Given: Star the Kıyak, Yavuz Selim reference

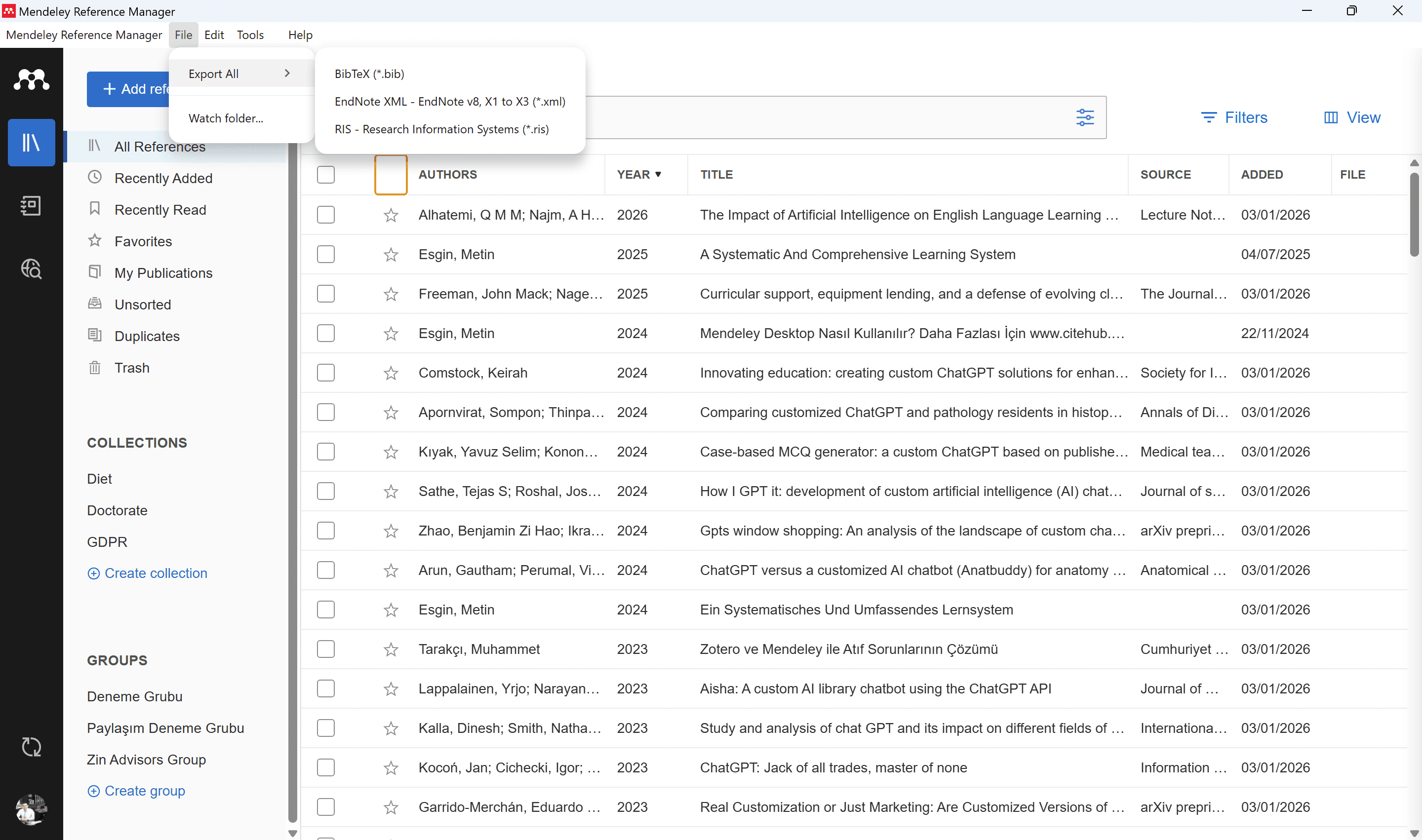Looking at the screenshot, I should coord(391,452).
